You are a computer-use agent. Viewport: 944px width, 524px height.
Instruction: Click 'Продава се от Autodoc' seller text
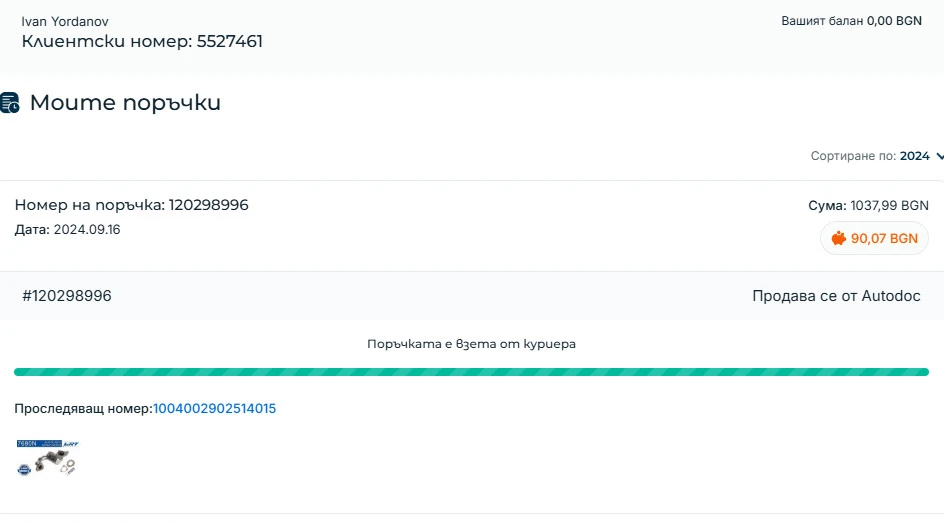(x=836, y=296)
